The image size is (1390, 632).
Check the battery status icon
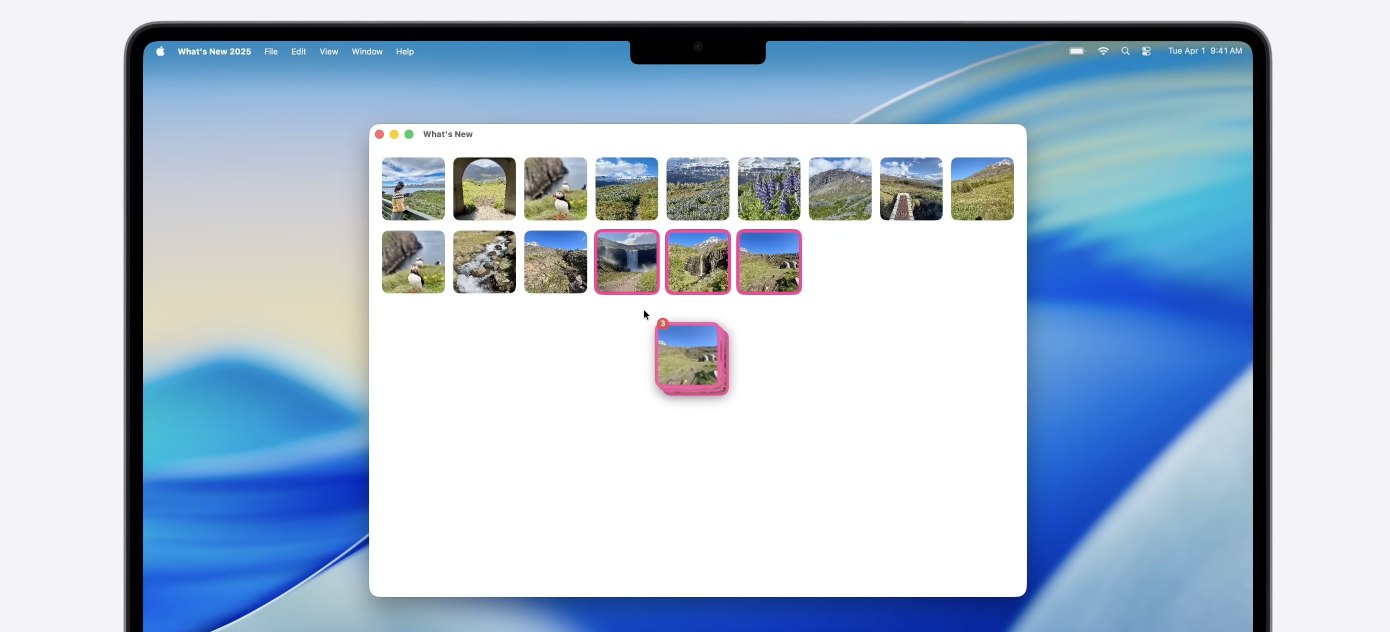coord(1076,51)
